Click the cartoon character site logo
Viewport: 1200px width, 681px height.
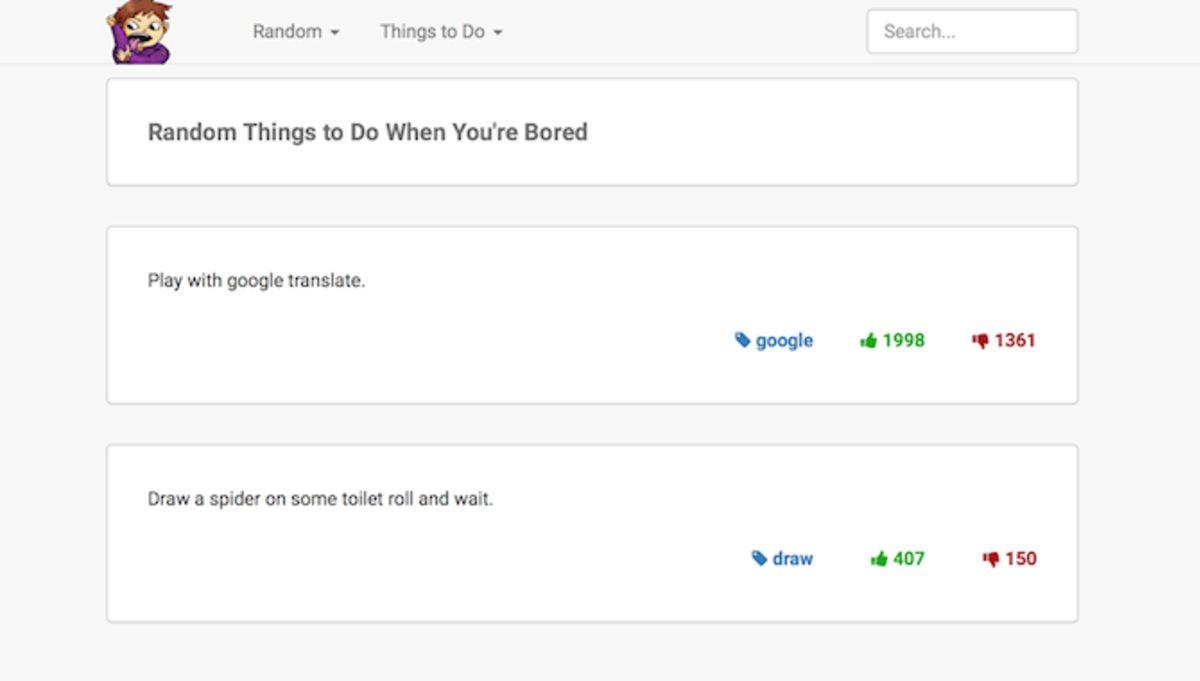[140, 32]
